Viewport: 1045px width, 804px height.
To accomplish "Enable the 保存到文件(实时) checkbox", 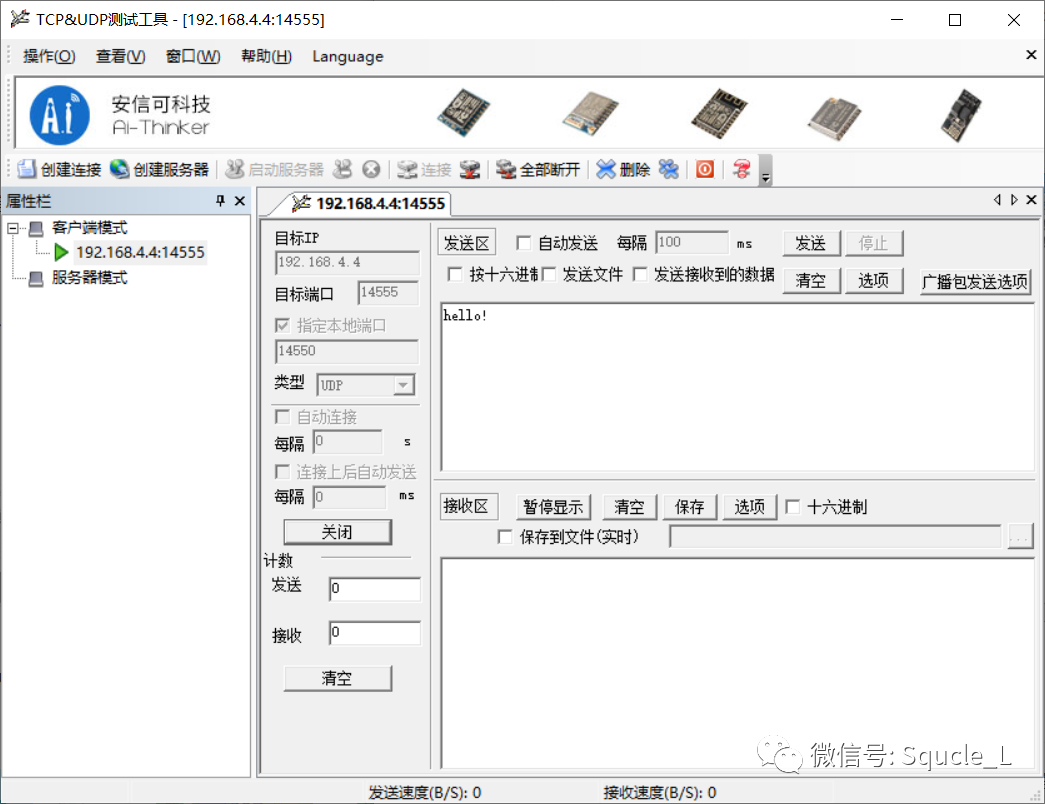I will click(x=505, y=537).
